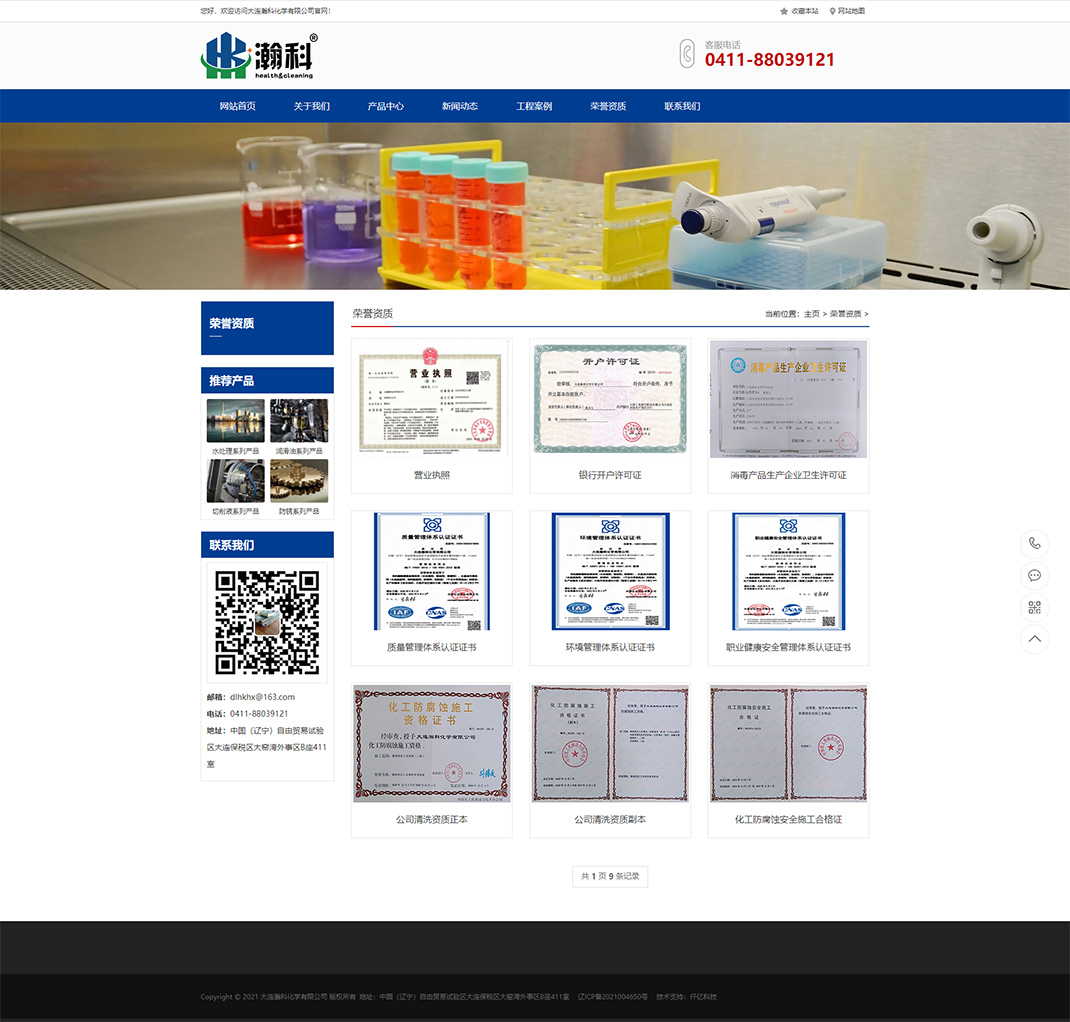
Task: Click the 银行开户许可证 title link
Action: coord(610,475)
